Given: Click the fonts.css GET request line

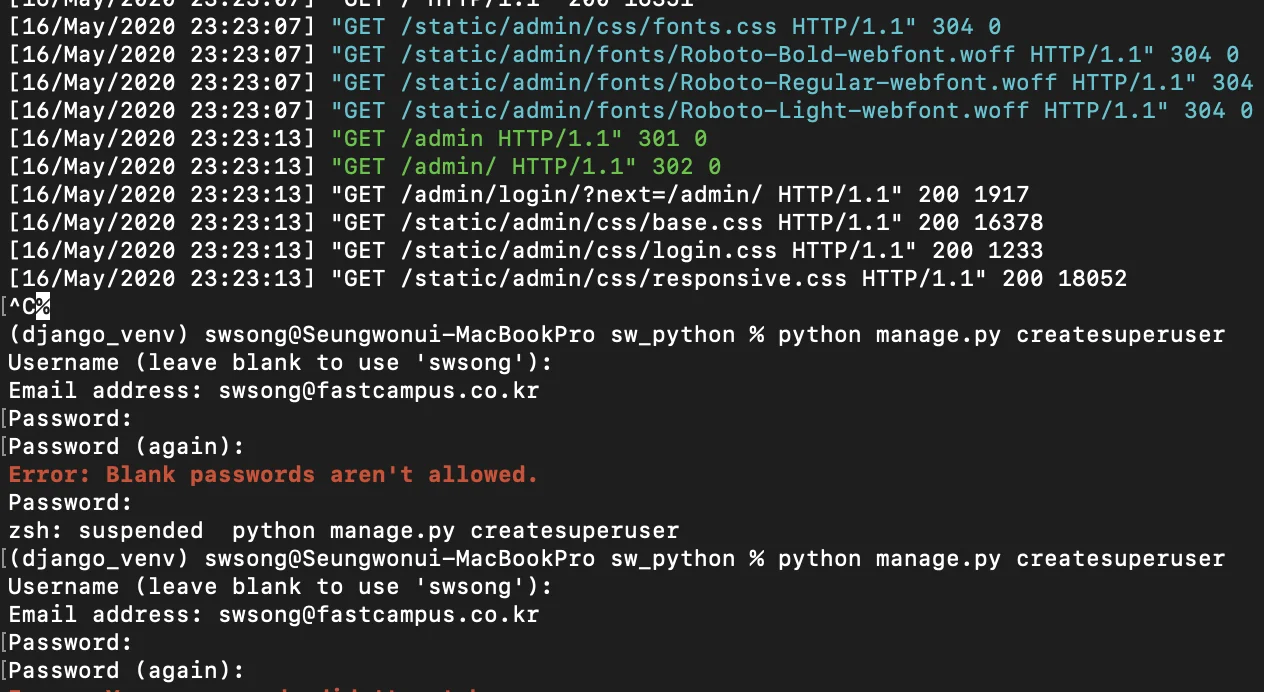Looking at the screenshot, I should [x=665, y=27].
